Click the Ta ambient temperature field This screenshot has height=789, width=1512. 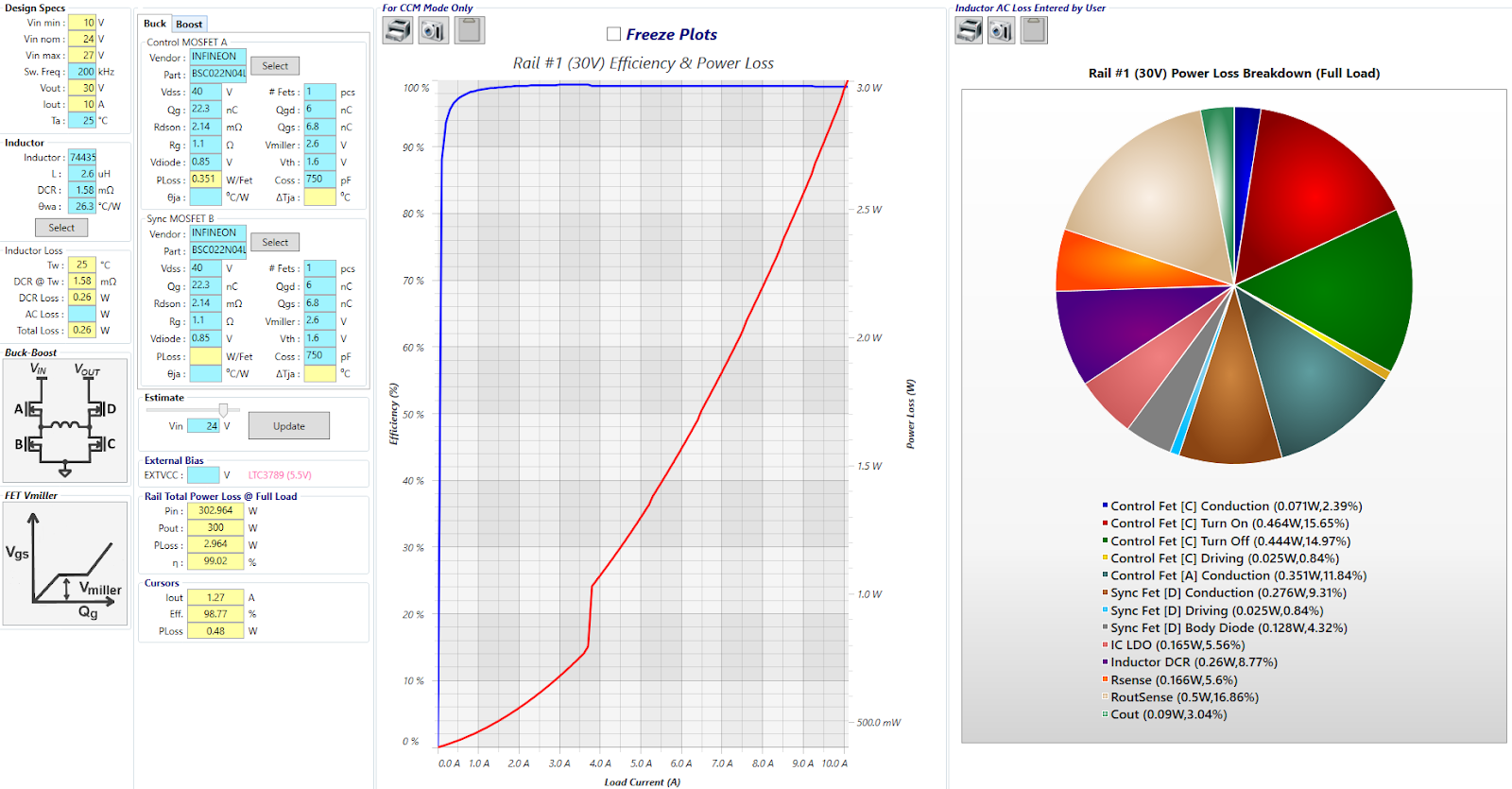click(x=82, y=120)
